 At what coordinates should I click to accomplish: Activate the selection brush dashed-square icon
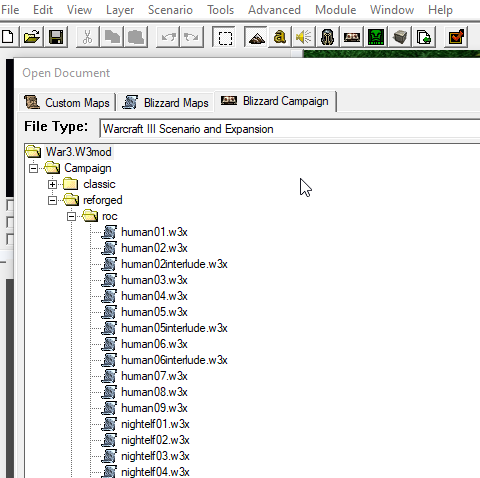[225, 38]
